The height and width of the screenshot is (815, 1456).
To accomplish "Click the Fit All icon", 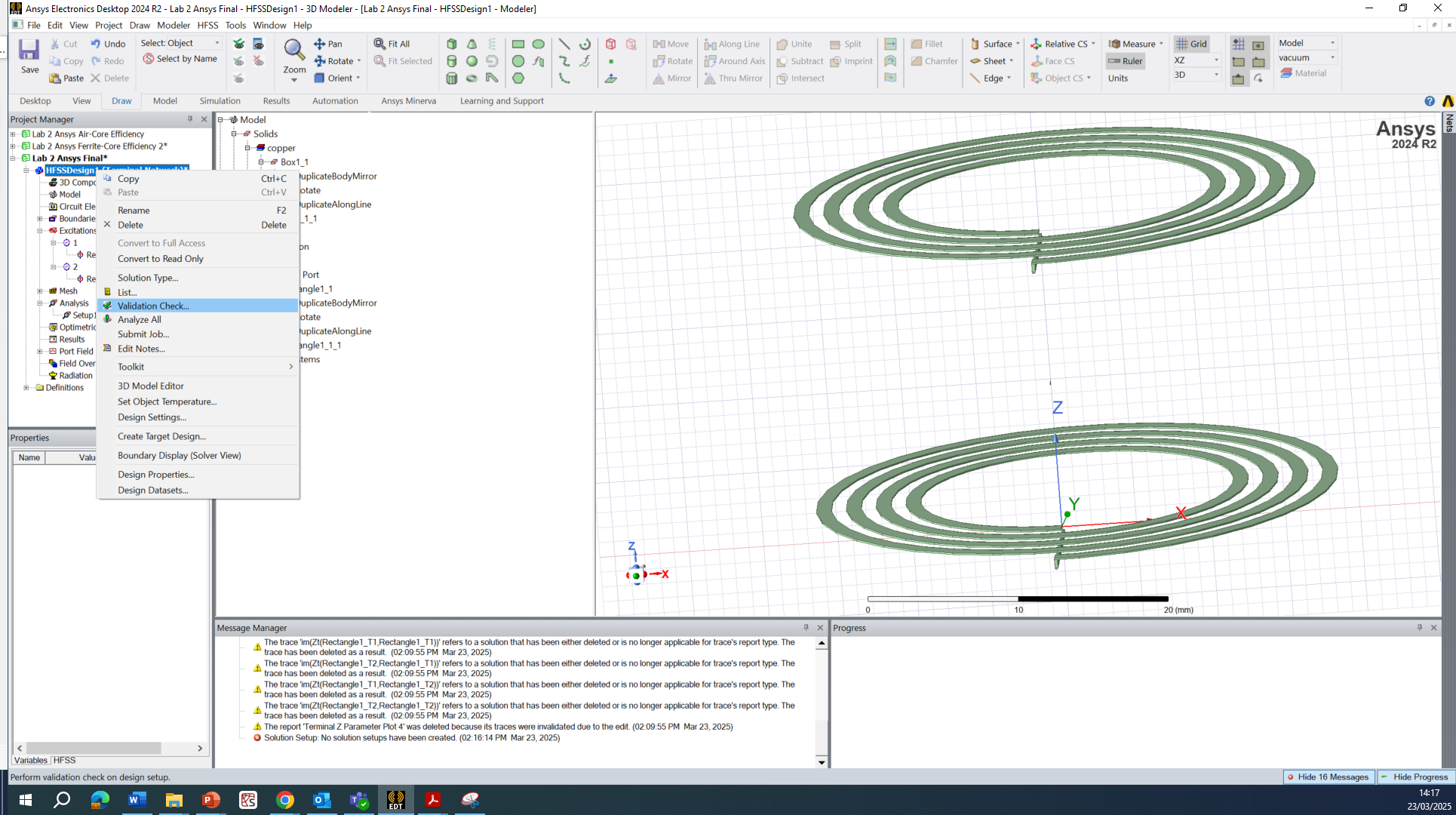I will click(379, 44).
